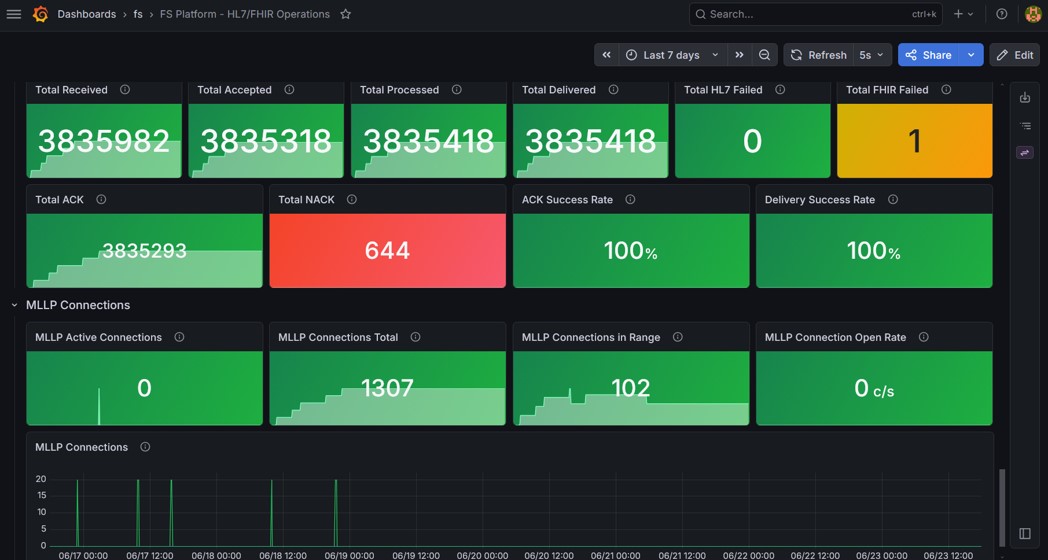Image resolution: width=1048 pixels, height=560 pixels.
Task: Show info for MLLP Active Connections panel
Action: tap(179, 337)
